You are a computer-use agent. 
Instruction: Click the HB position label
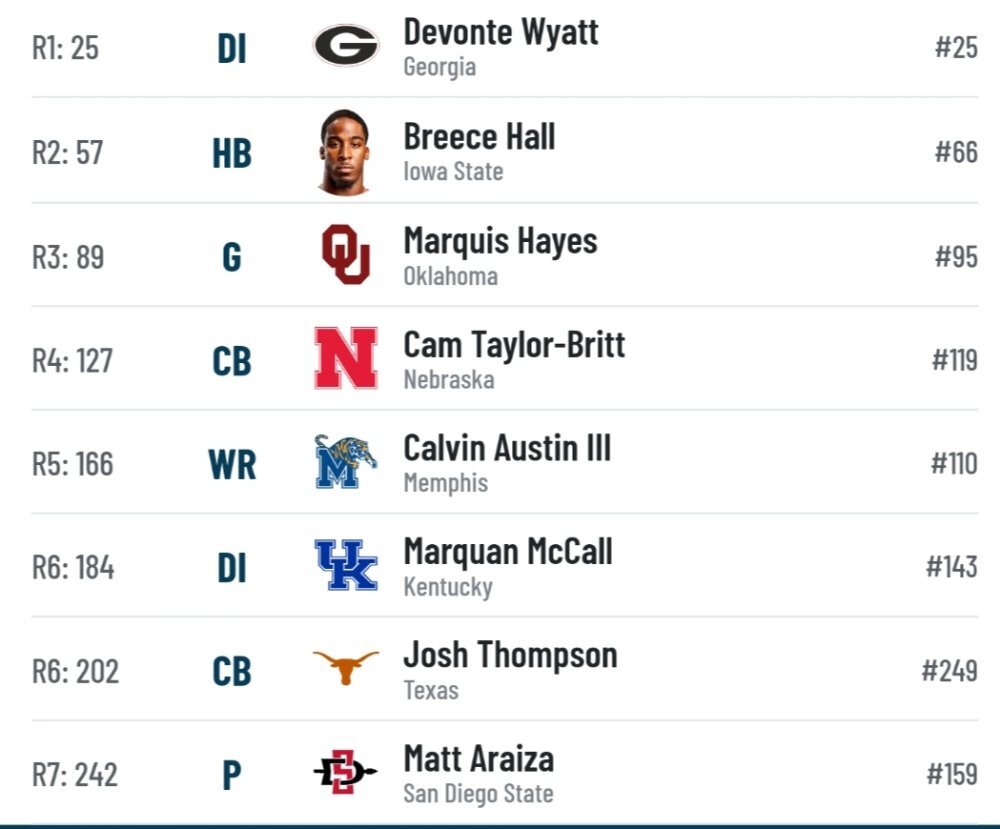point(232,154)
